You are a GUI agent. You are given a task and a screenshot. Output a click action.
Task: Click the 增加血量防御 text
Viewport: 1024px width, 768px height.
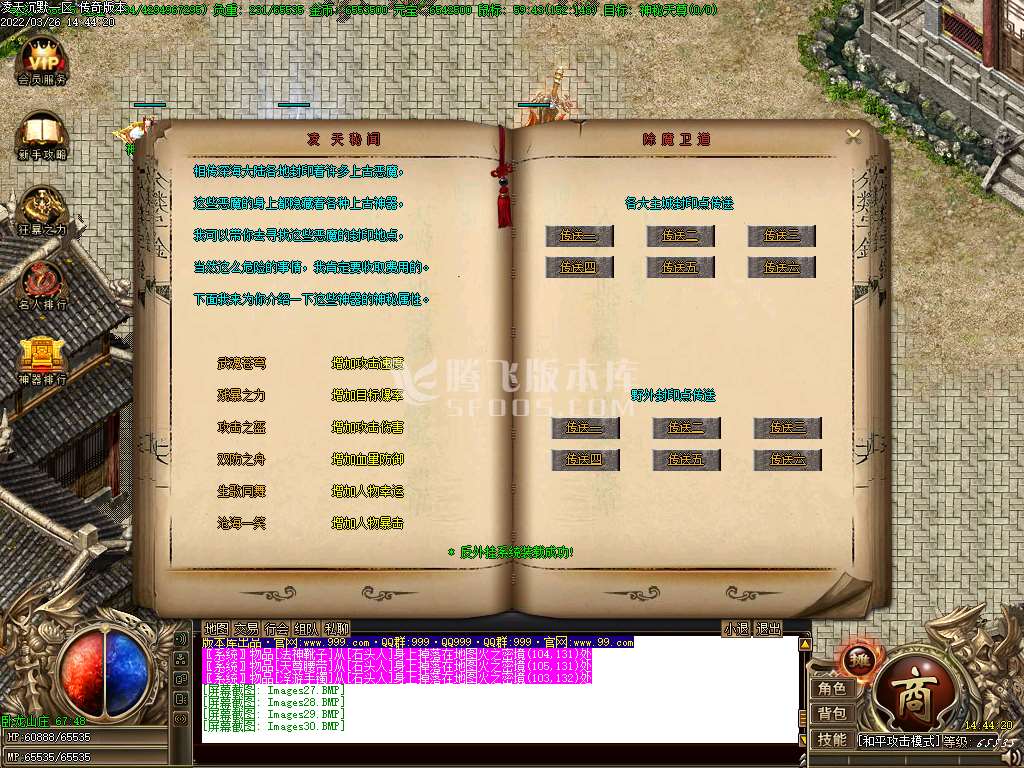click(x=368, y=459)
